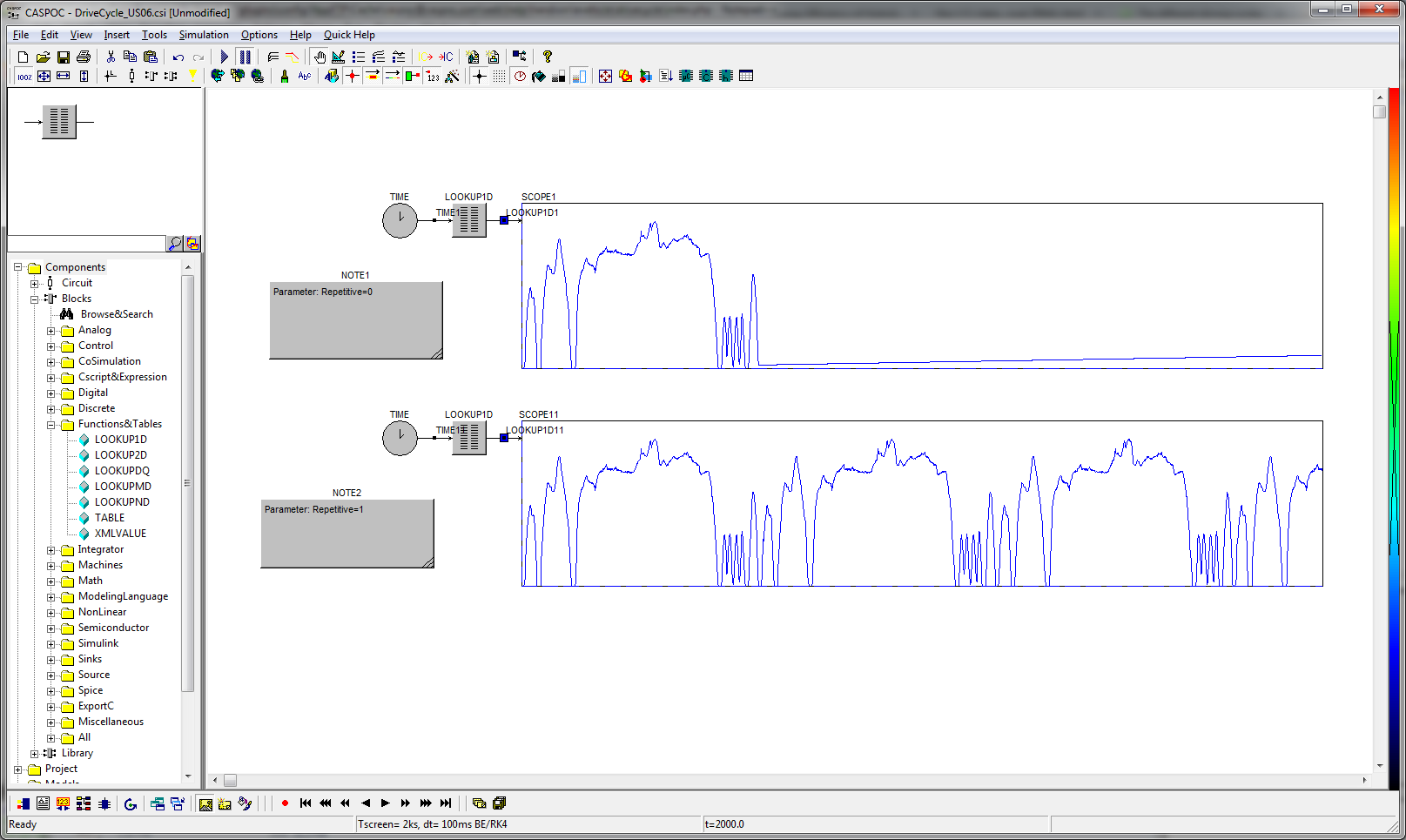1406x840 pixels.
Task: Click the refresh G icon in bottom toolbar
Action: point(131,804)
